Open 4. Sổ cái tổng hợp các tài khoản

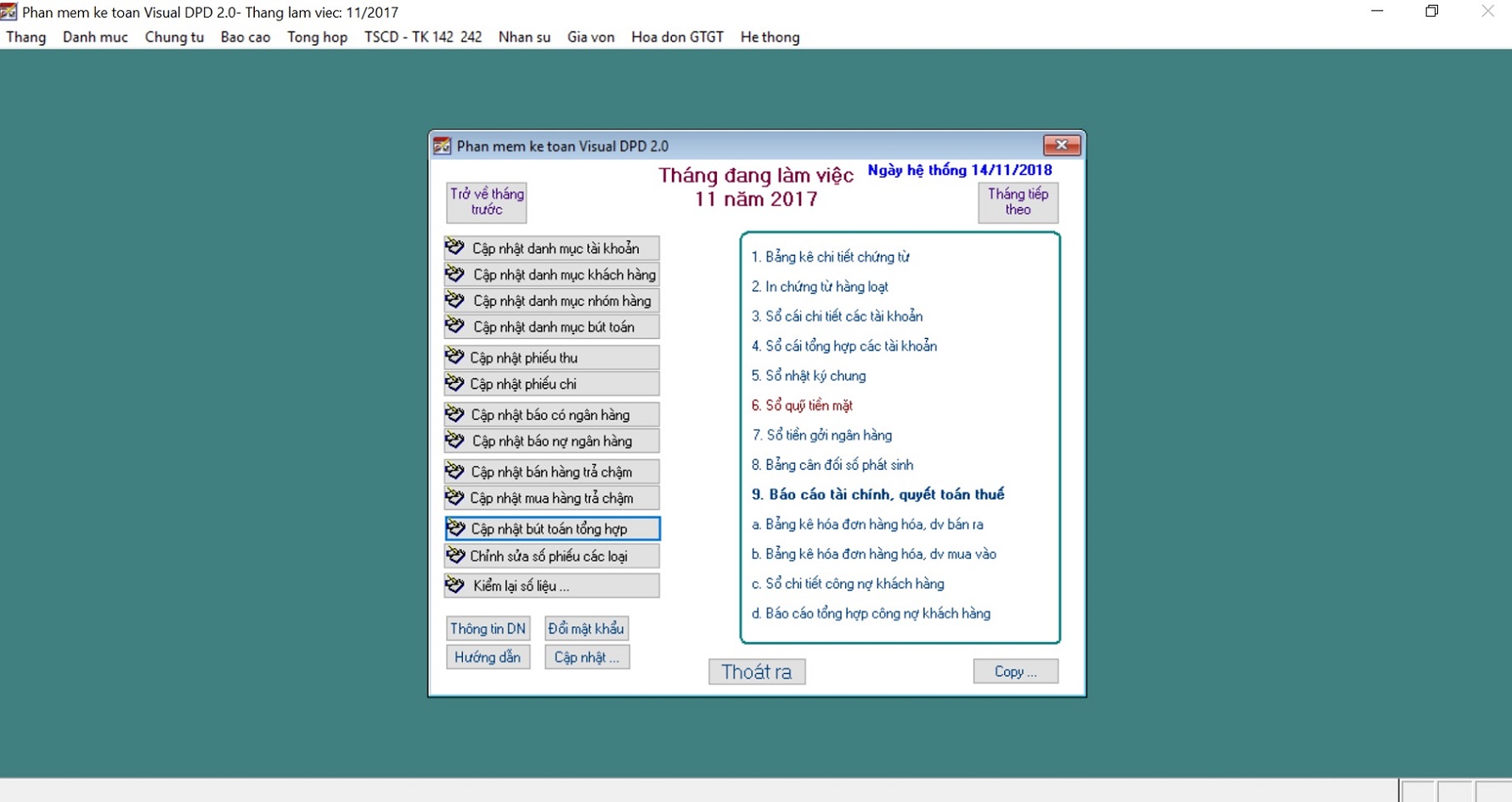coord(843,346)
